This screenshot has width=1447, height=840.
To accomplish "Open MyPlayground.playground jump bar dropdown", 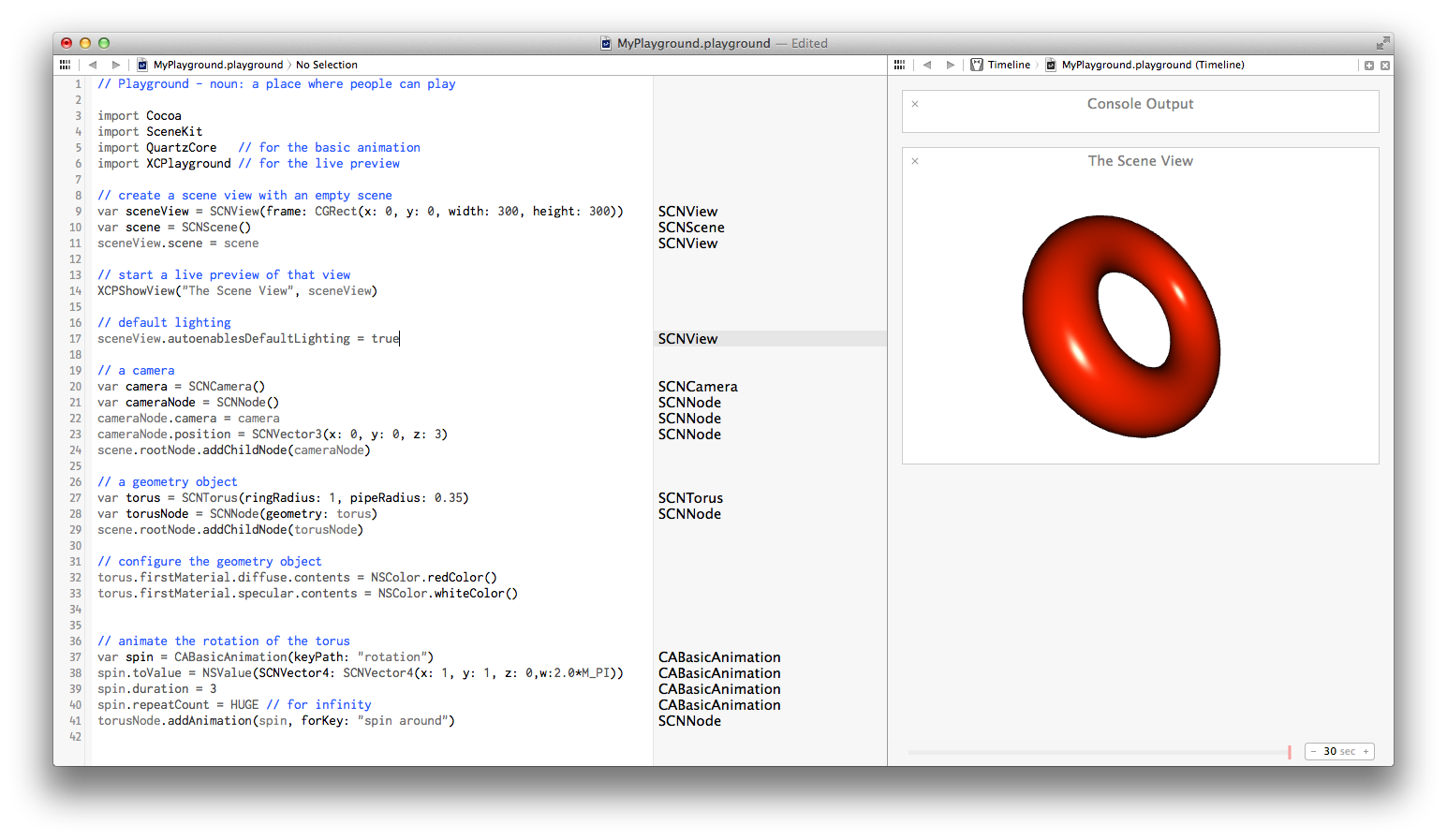I will (x=217, y=65).
